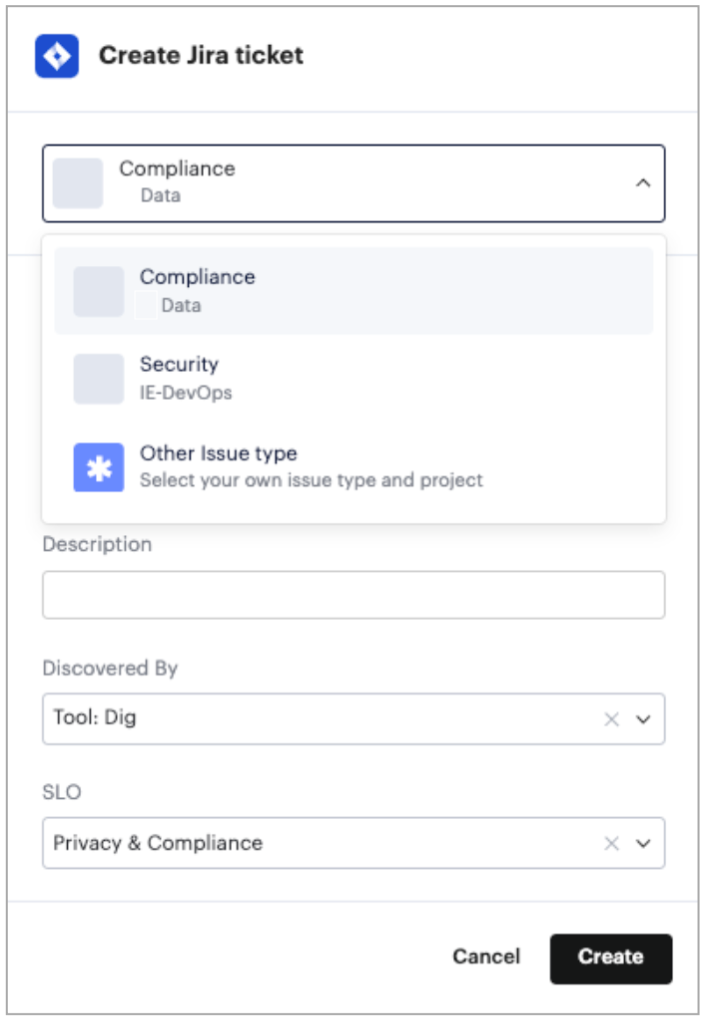Expand the Discovered By dropdown arrow
This screenshot has height=1022, width=706.
click(x=643, y=720)
